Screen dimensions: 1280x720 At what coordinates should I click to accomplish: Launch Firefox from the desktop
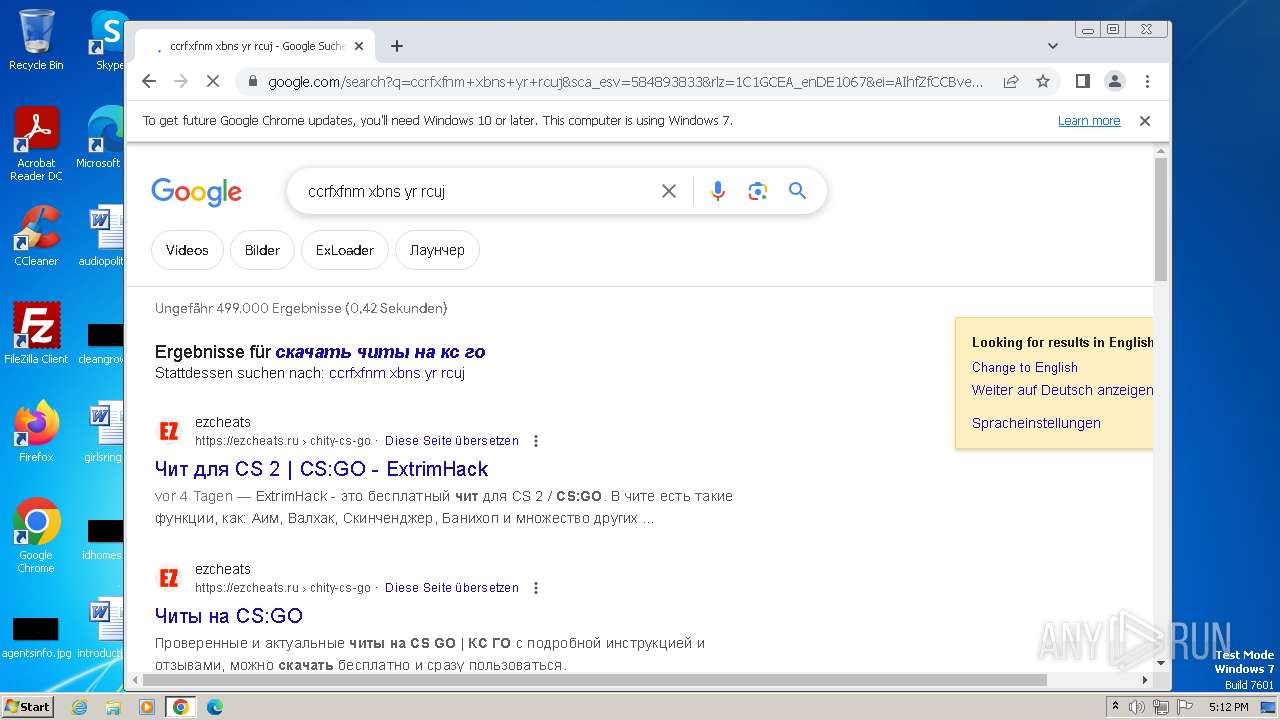pyautogui.click(x=36, y=432)
